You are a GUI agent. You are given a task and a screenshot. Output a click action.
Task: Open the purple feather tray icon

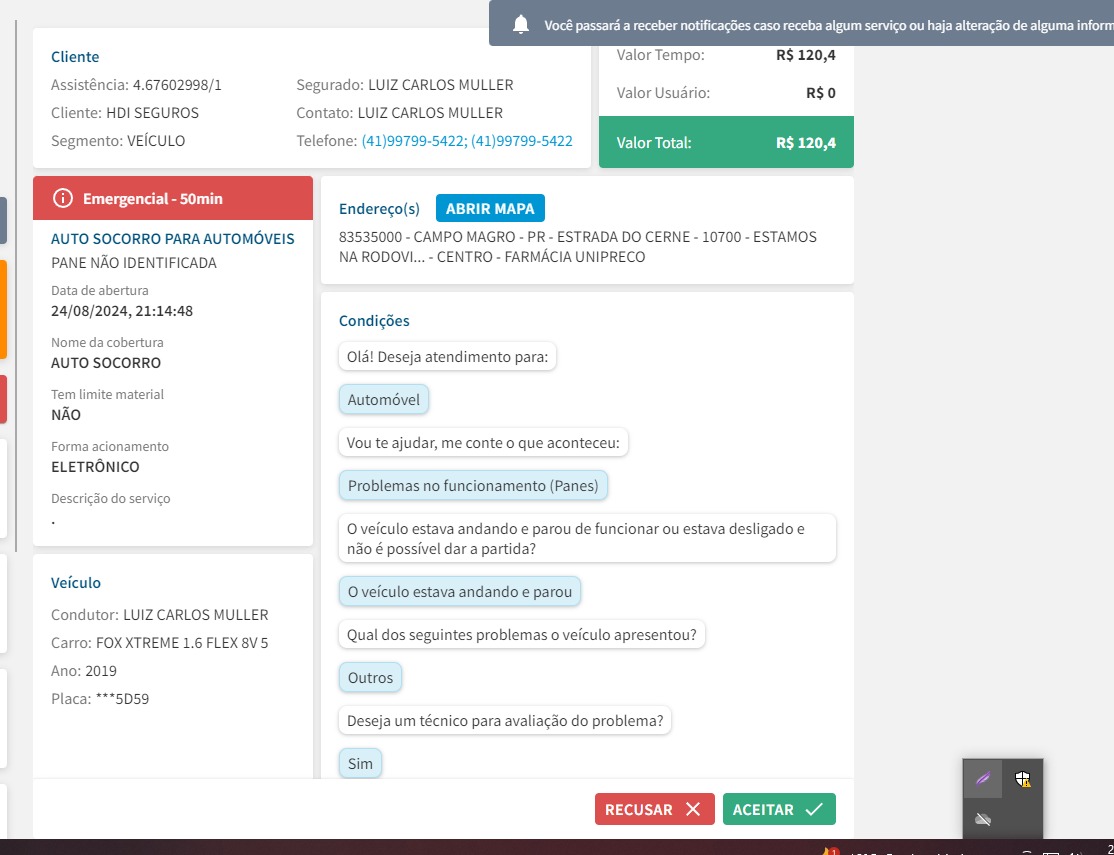tap(983, 779)
